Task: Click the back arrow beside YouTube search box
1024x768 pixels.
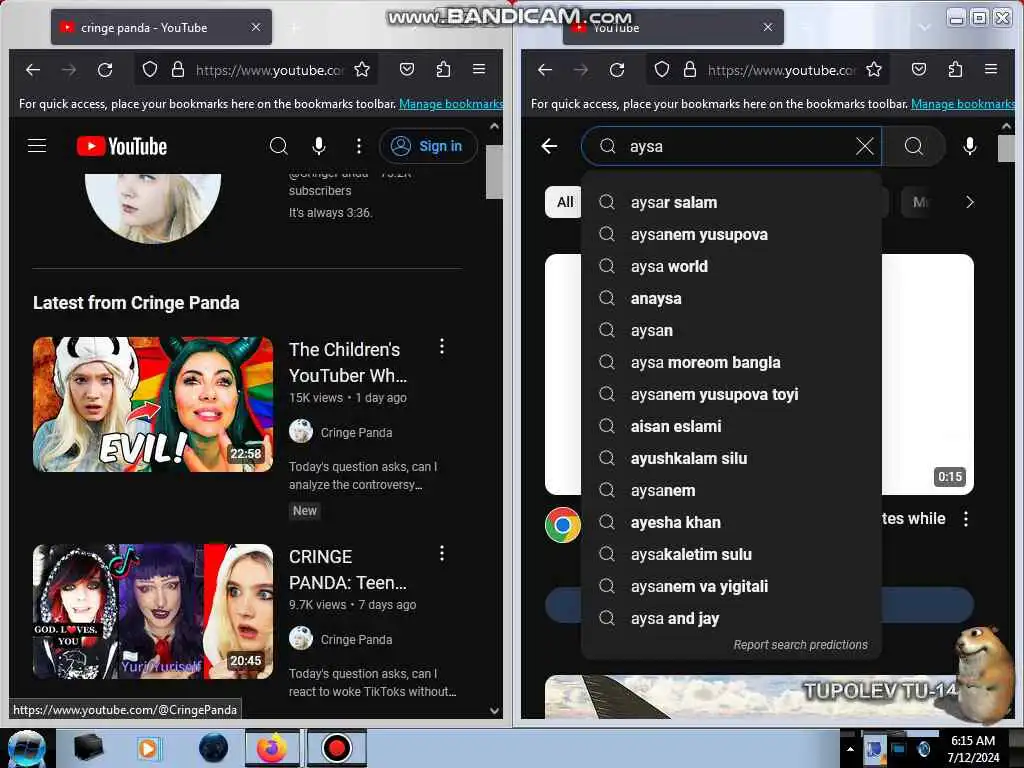Action: click(x=549, y=146)
